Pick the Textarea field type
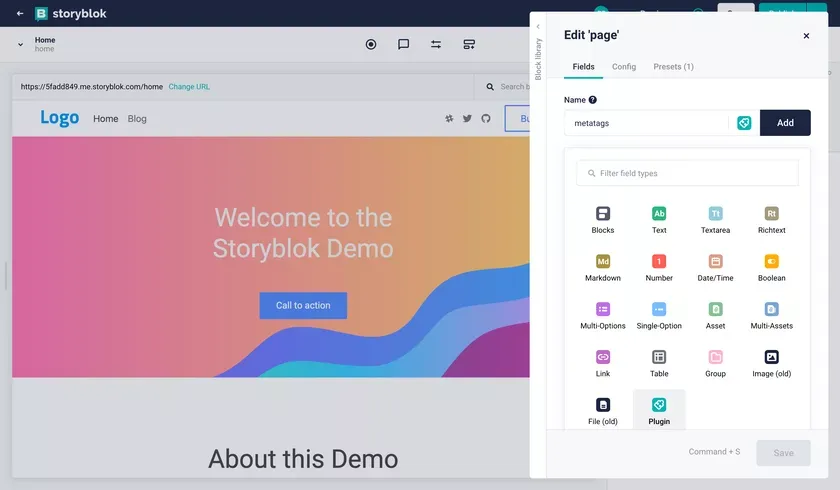This screenshot has height=490, width=840. [715, 220]
